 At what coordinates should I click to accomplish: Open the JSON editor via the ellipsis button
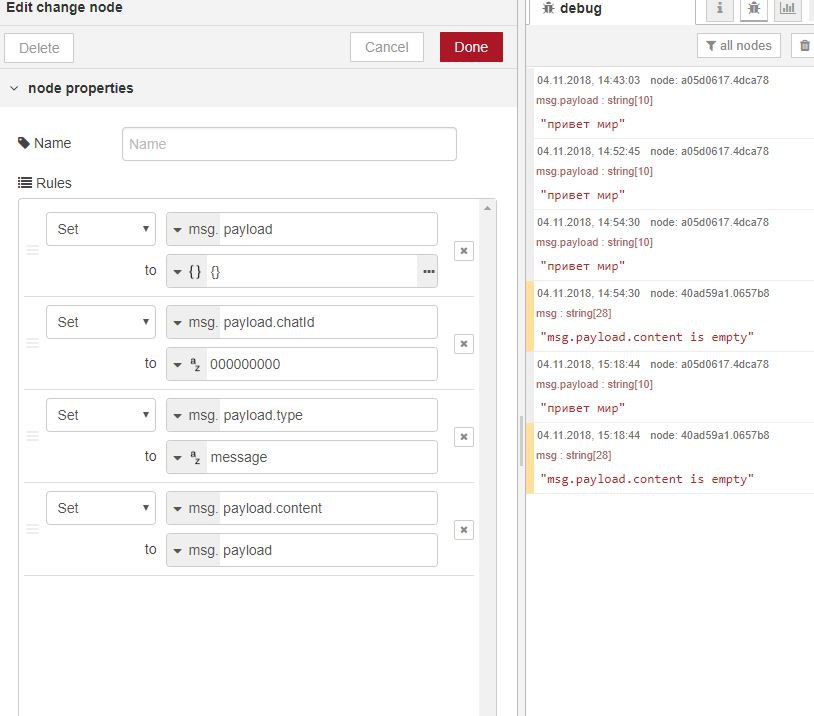428,271
